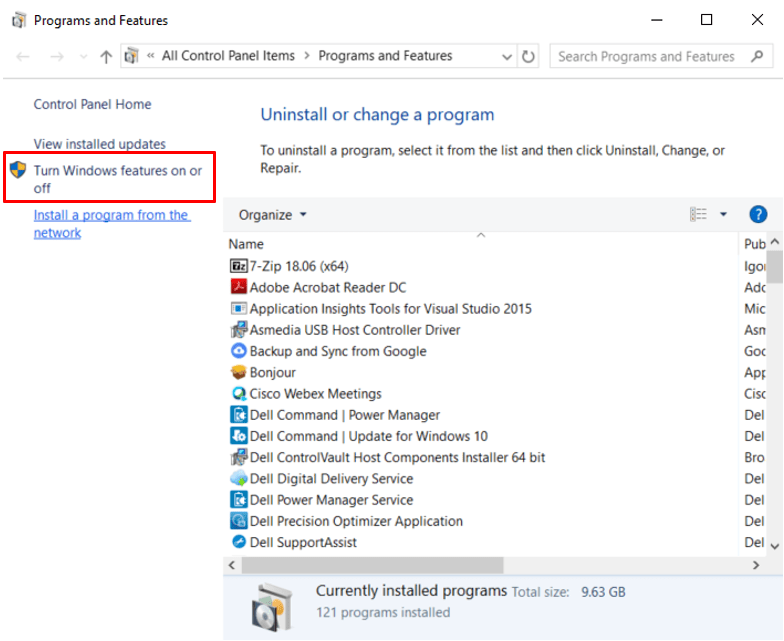
Task: Click the change view list icon
Action: (698, 214)
